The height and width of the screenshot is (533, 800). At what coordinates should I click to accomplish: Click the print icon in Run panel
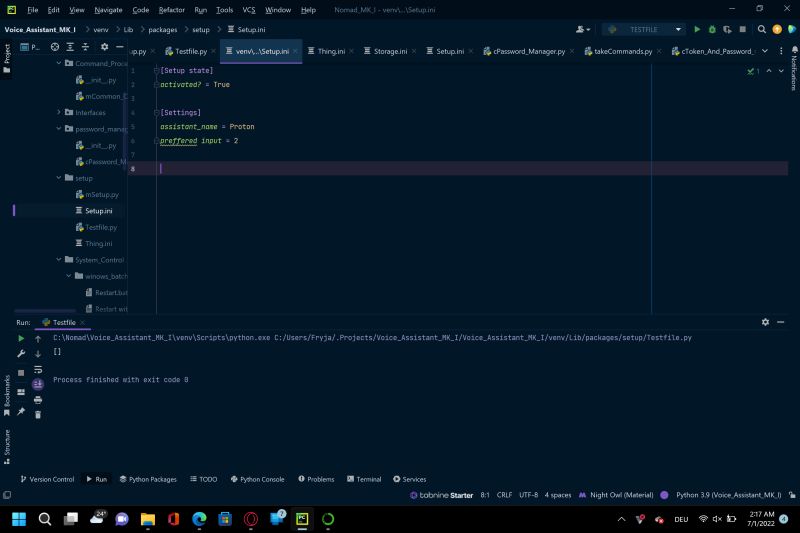pos(38,400)
